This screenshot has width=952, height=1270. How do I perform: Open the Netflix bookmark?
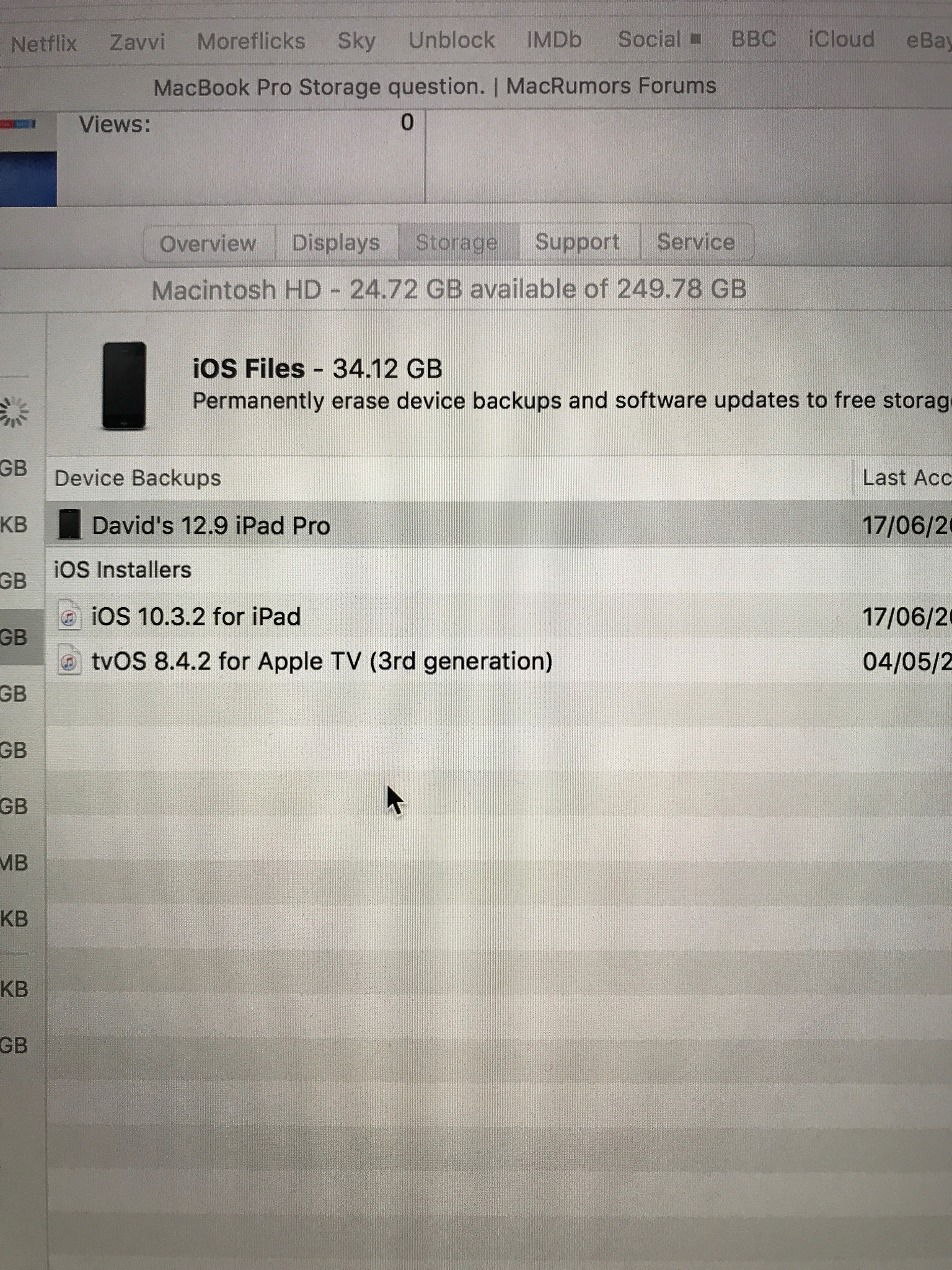[43, 43]
